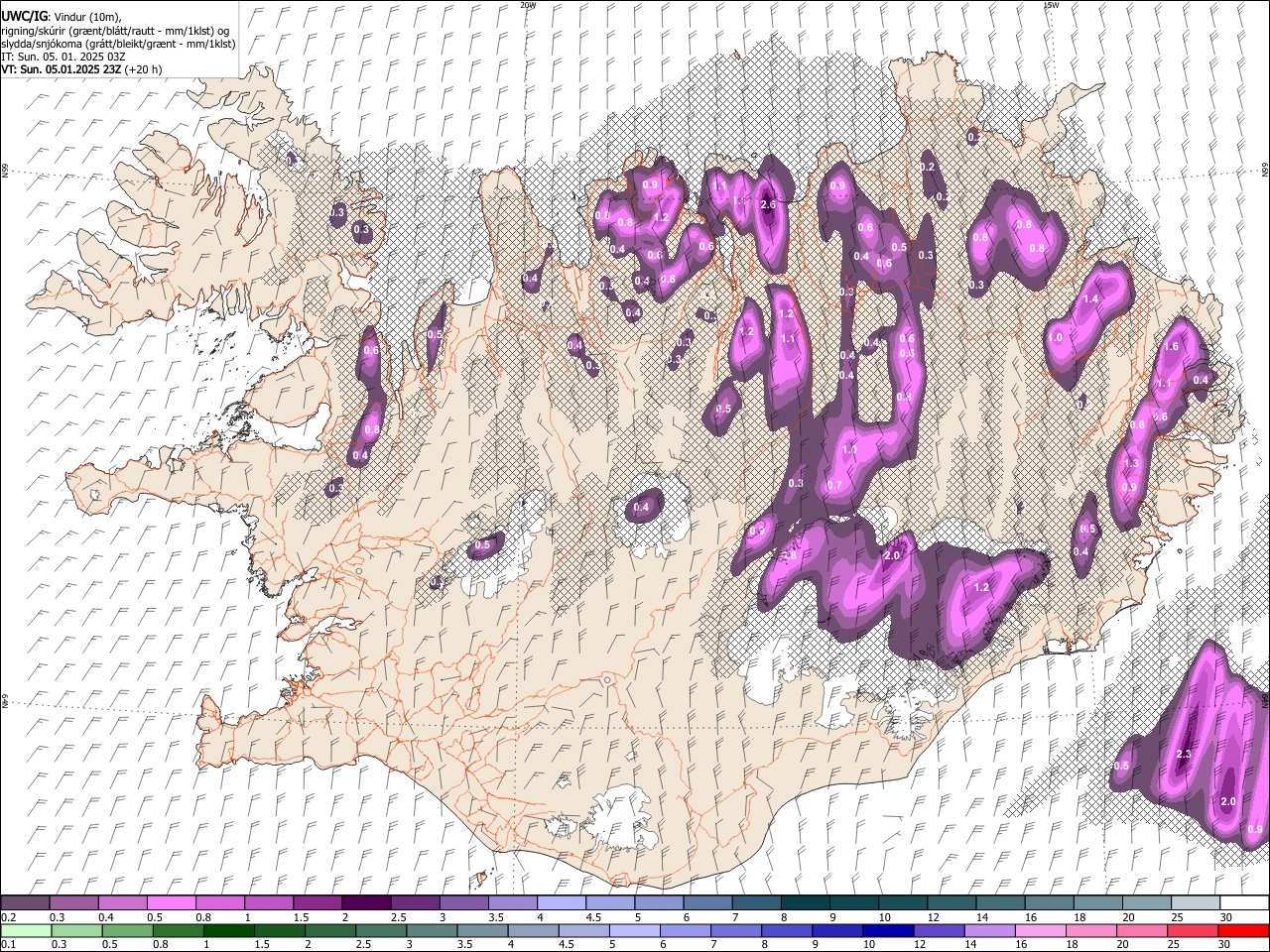Click the lavender lower legend swatch labeled 14
Viewport: 1270px width, 952px height.
tap(990, 930)
